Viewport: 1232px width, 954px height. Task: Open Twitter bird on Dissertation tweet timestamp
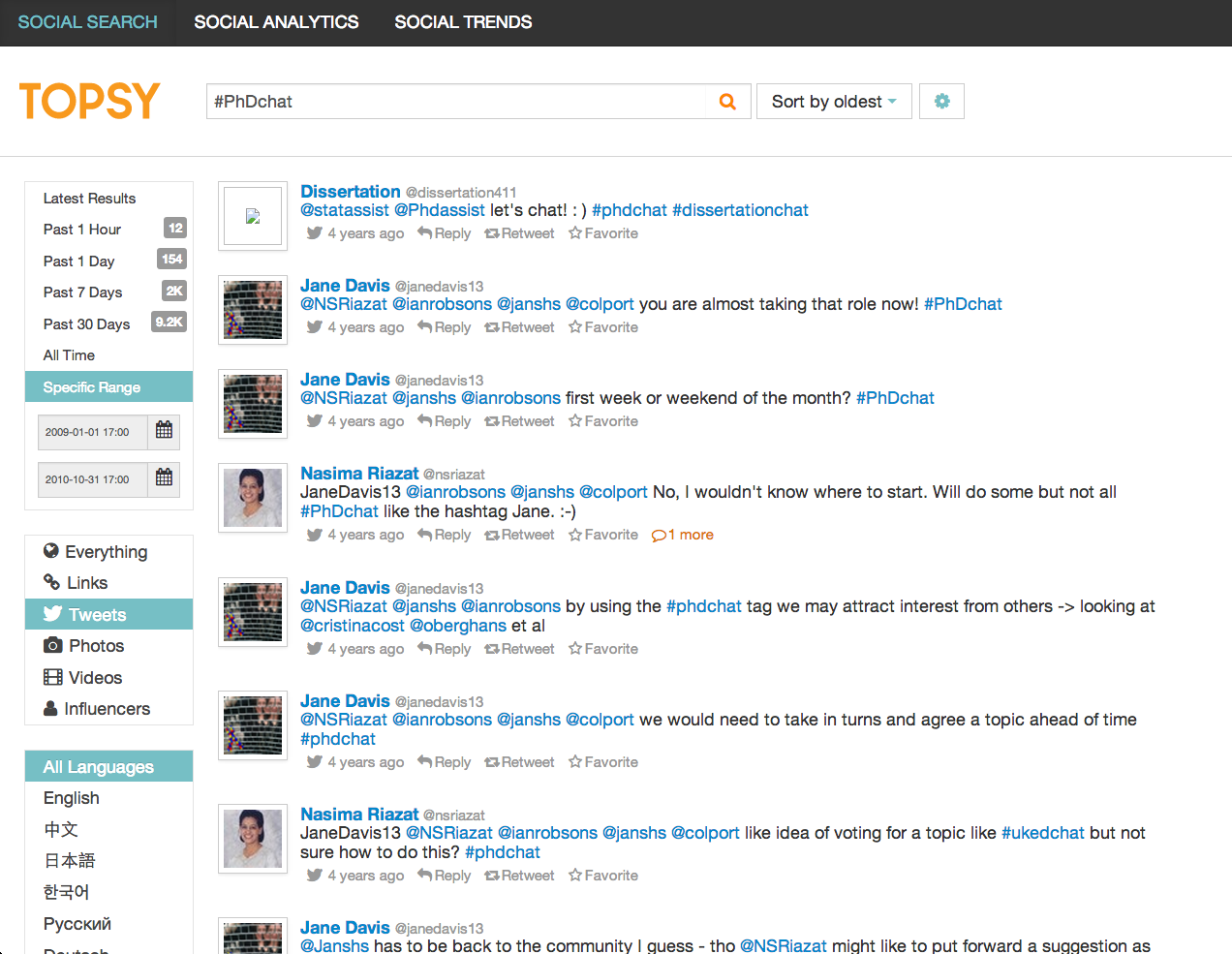click(314, 233)
